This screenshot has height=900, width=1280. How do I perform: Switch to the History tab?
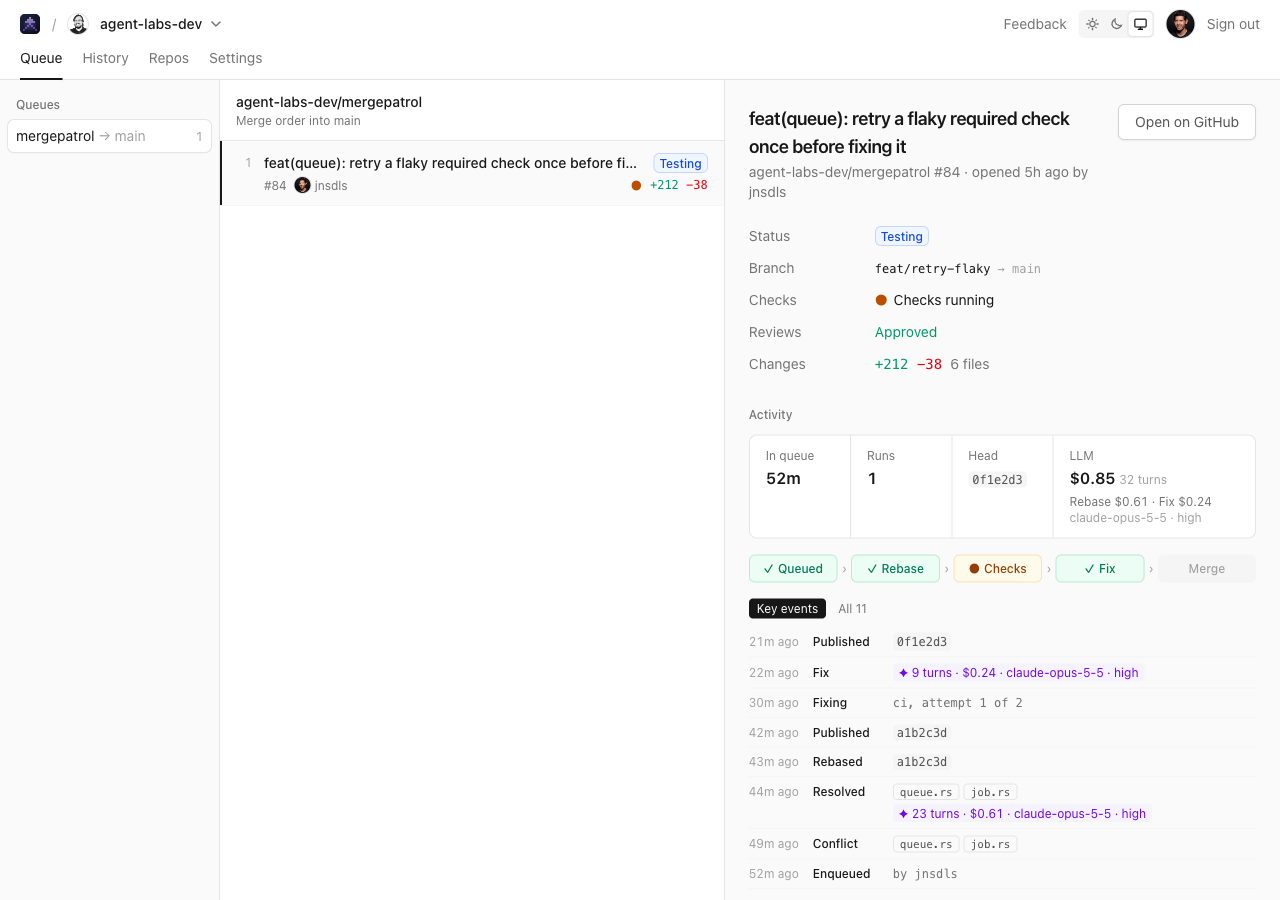pos(105,58)
